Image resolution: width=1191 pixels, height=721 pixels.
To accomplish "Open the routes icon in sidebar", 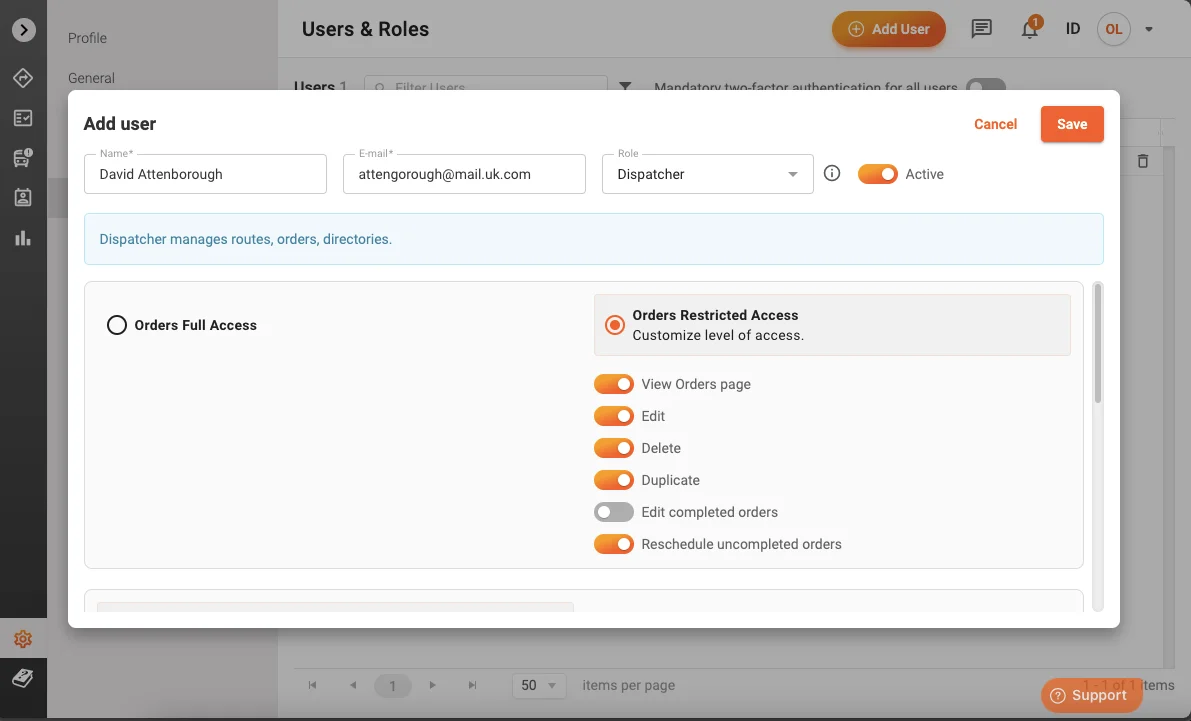I will click(23, 77).
